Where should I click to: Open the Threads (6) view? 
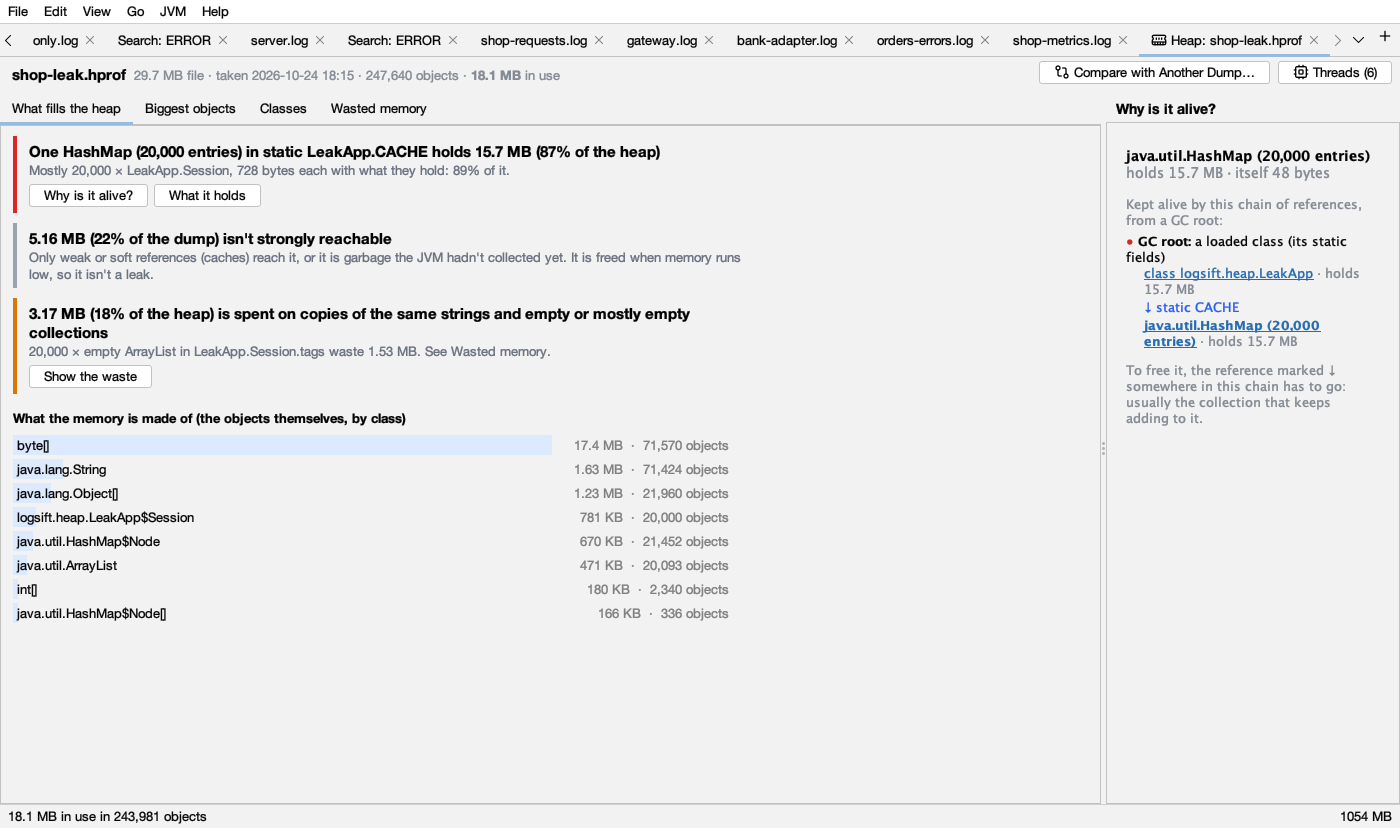[1335, 73]
